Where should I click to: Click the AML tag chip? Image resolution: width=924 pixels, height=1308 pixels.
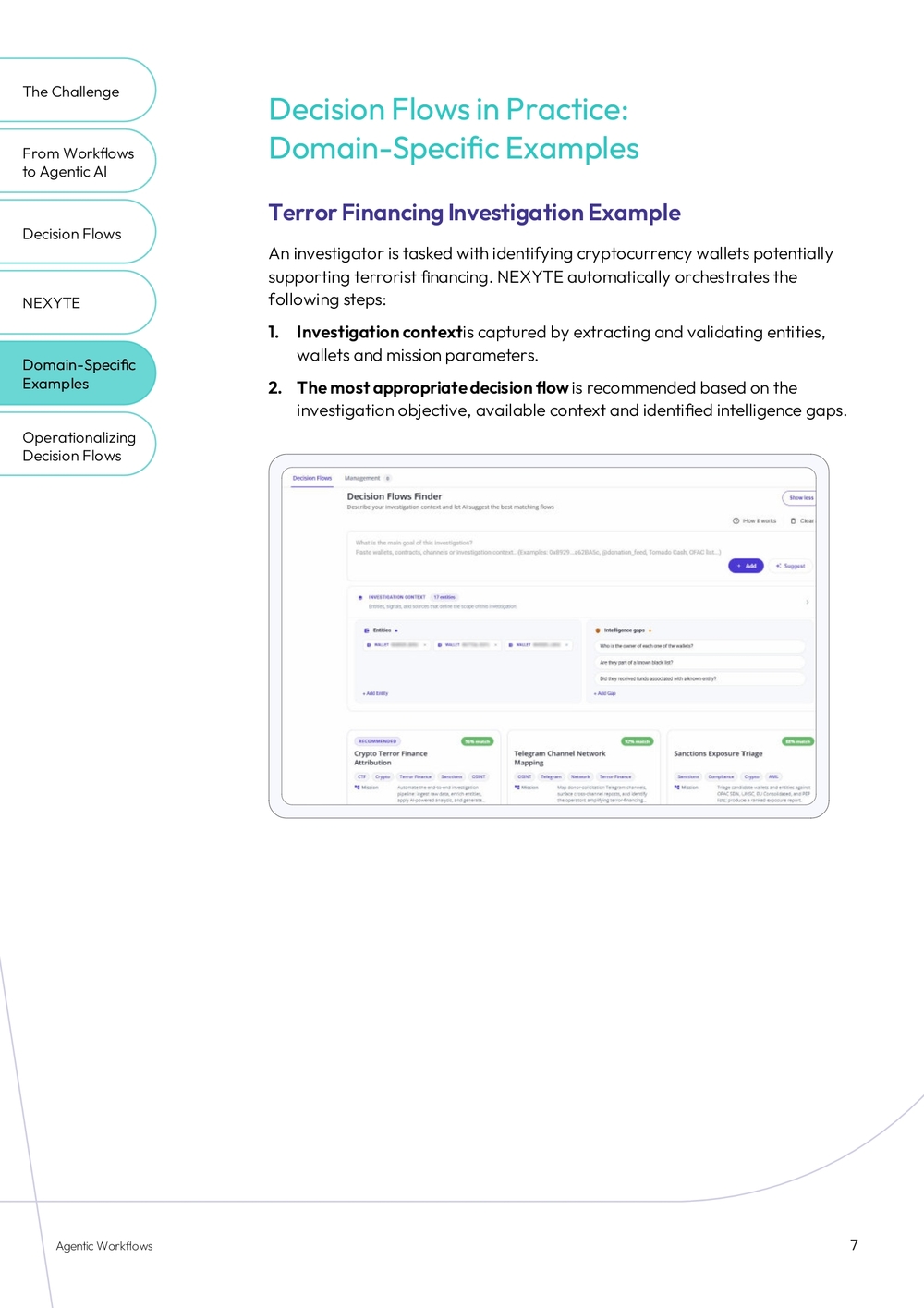pos(773,776)
